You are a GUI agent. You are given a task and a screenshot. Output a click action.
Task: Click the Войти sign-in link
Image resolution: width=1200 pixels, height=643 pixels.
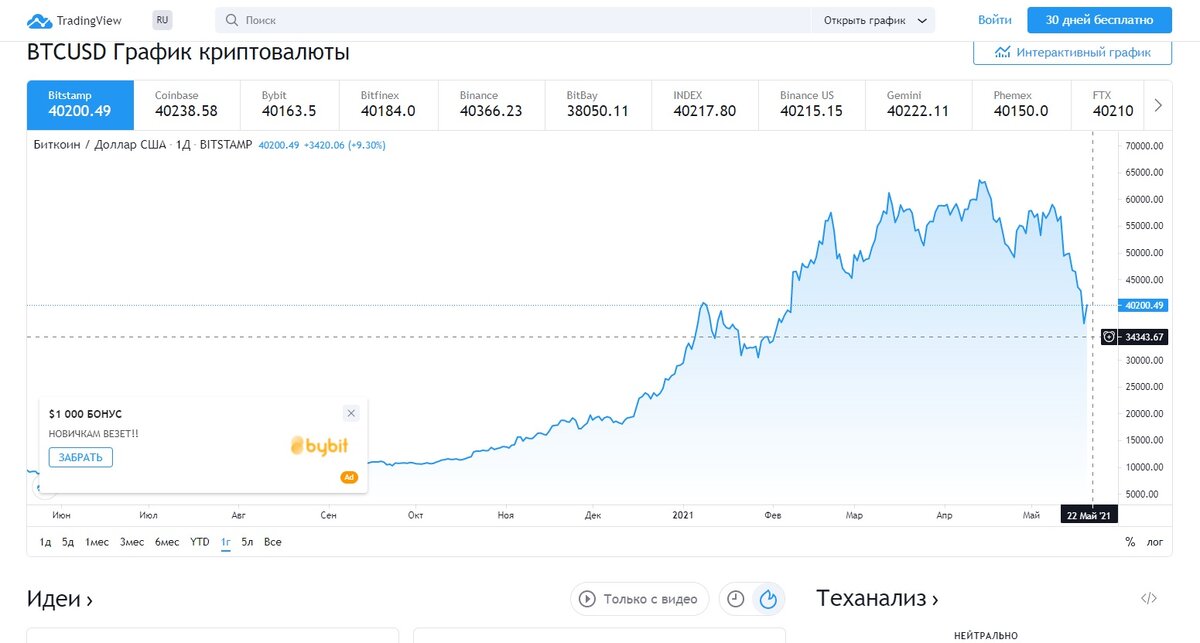click(x=994, y=20)
